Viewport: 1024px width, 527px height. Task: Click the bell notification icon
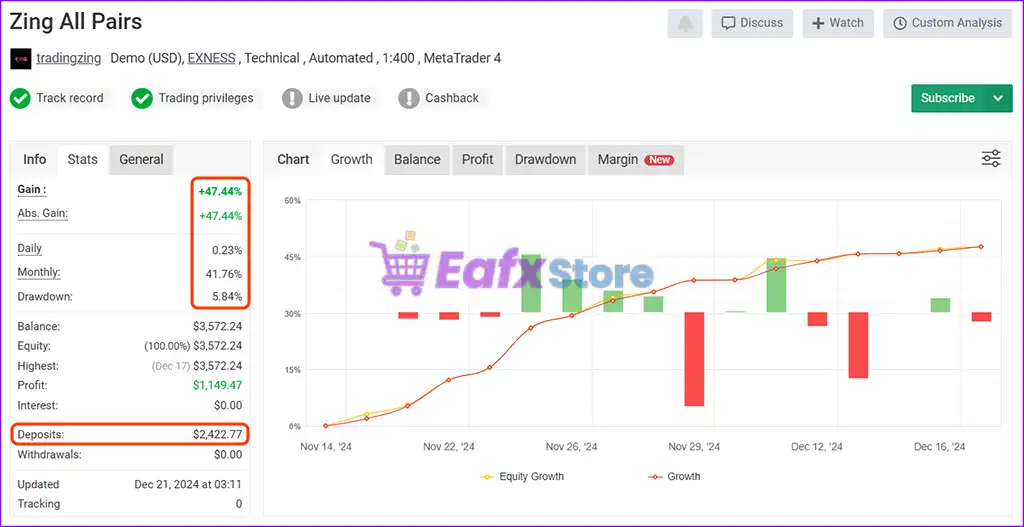(x=684, y=24)
